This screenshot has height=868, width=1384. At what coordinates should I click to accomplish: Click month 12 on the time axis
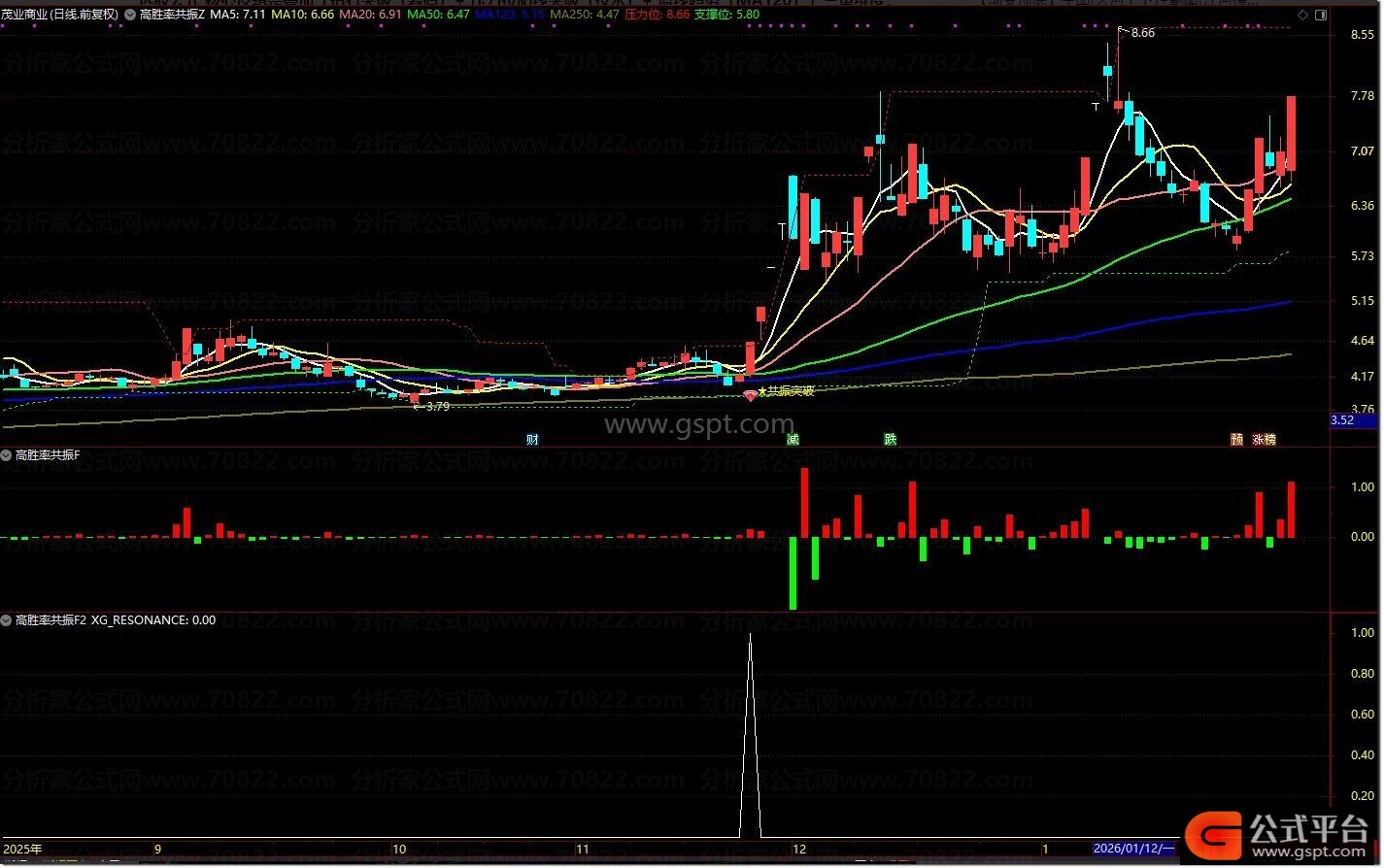798,849
